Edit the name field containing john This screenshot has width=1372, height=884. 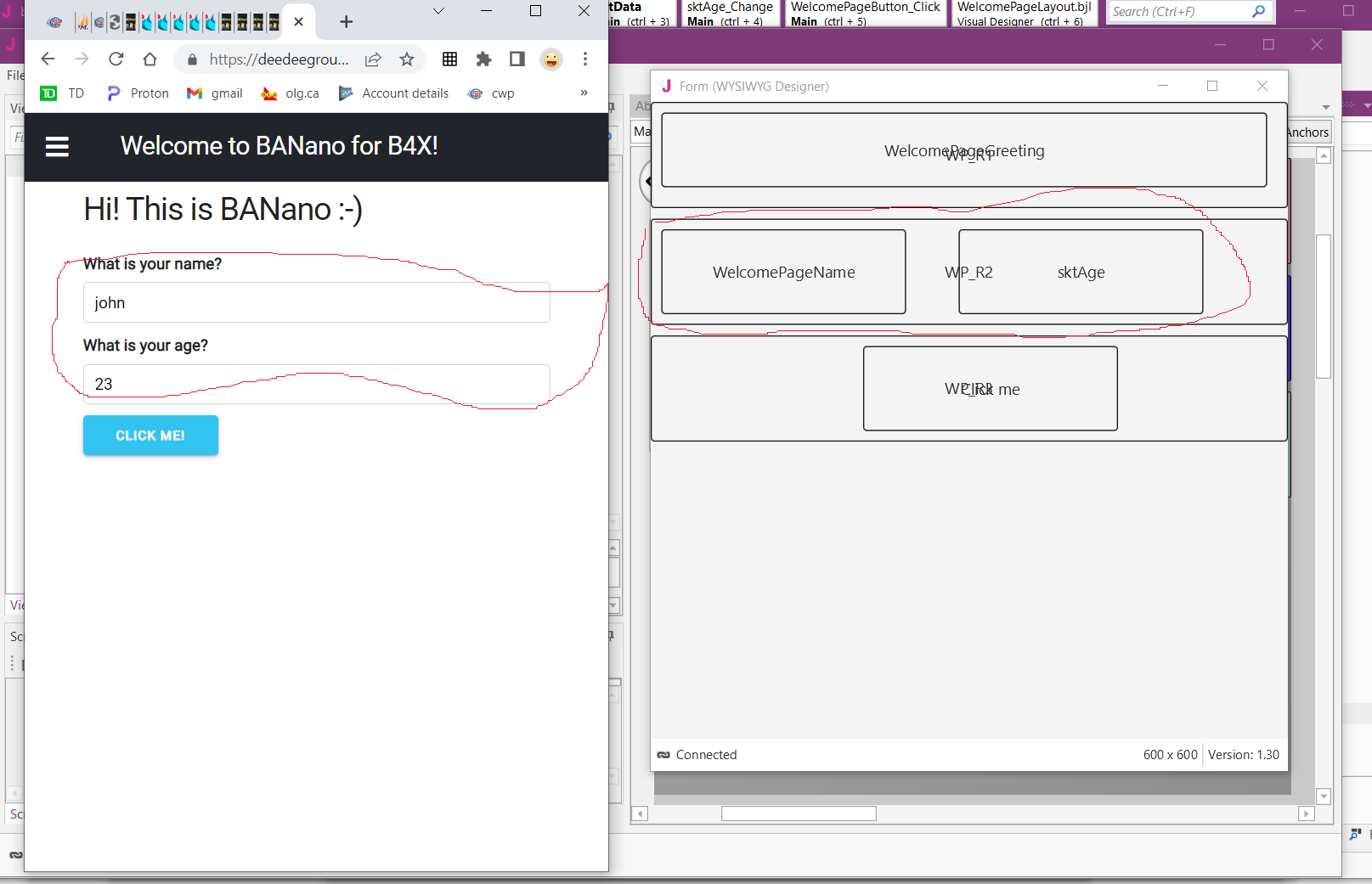click(317, 302)
